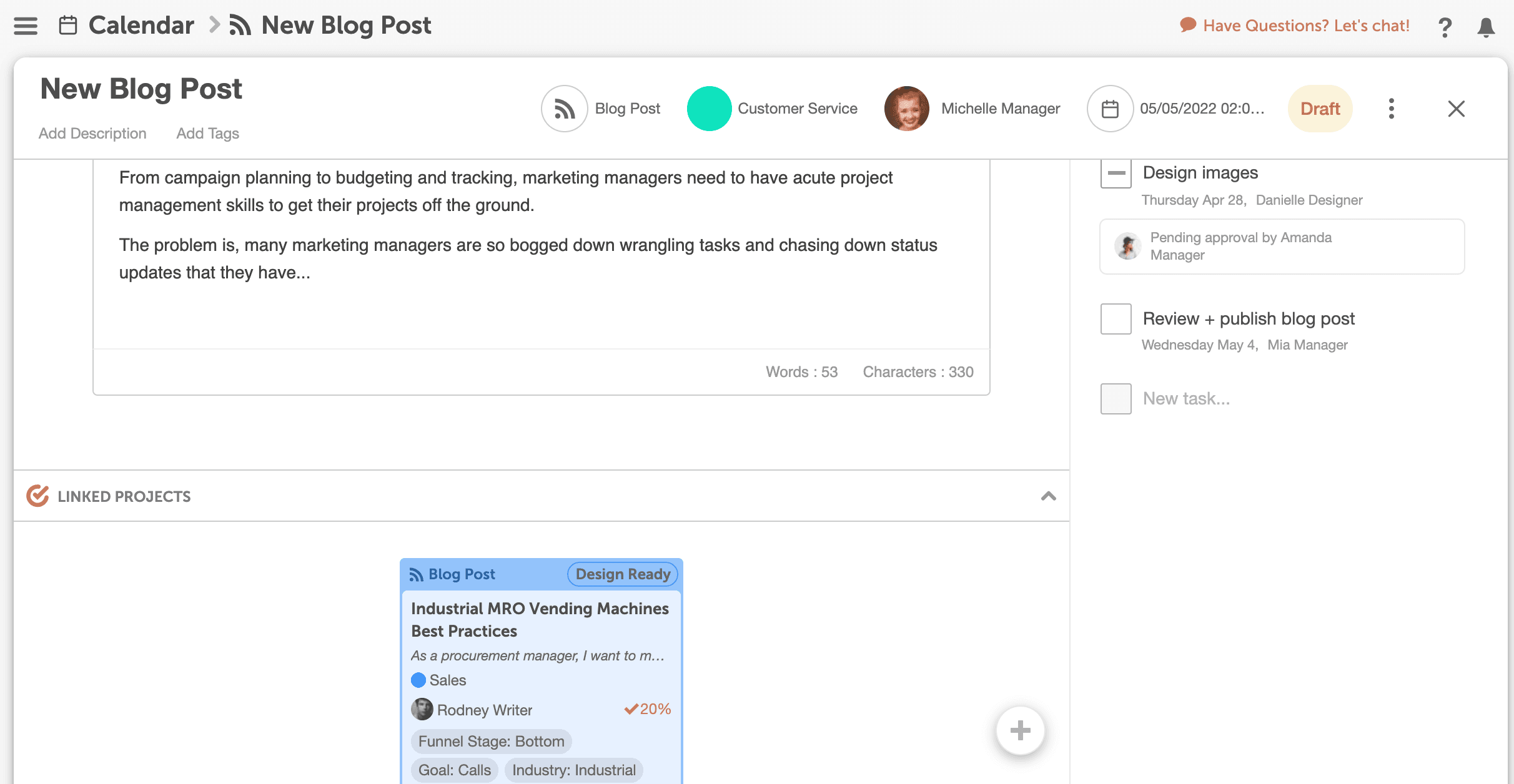Click the Customer Service teal color circle
The height and width of the screenshot is (784, 1514).
pyautogui.click(x=709, y=109)
